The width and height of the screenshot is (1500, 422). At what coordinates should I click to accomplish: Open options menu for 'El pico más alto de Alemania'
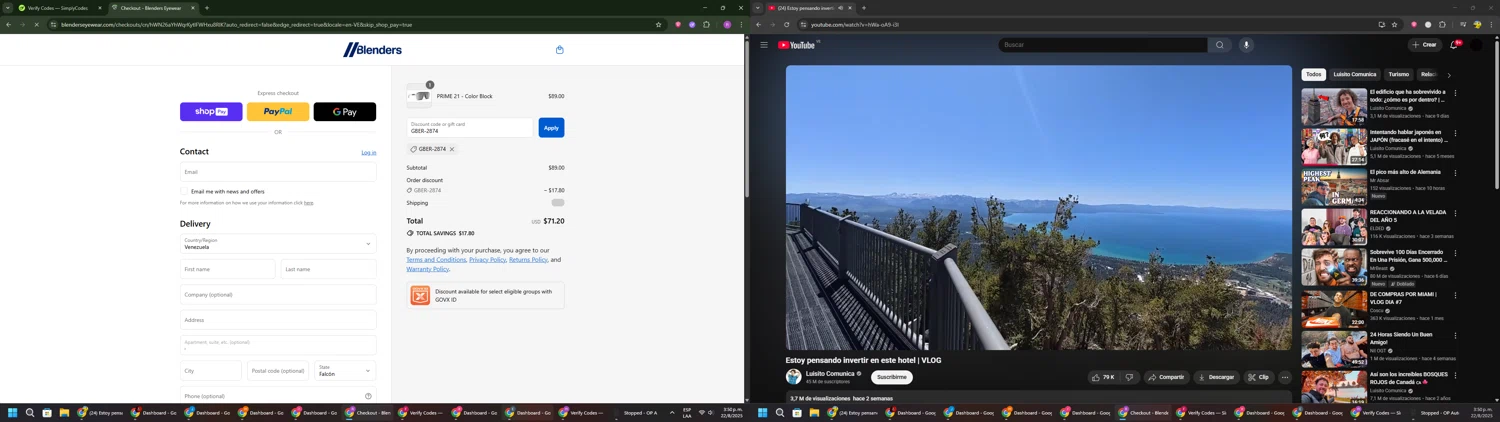(1455, 173)
